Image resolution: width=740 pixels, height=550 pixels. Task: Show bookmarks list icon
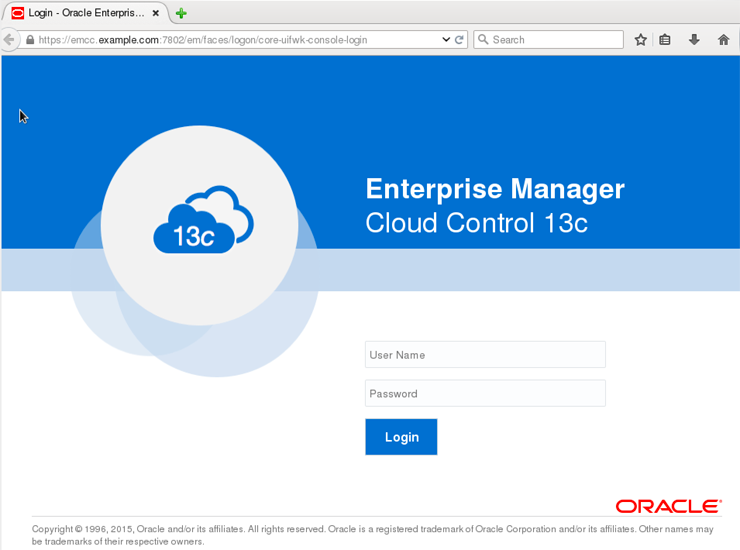tap(664, 40)
